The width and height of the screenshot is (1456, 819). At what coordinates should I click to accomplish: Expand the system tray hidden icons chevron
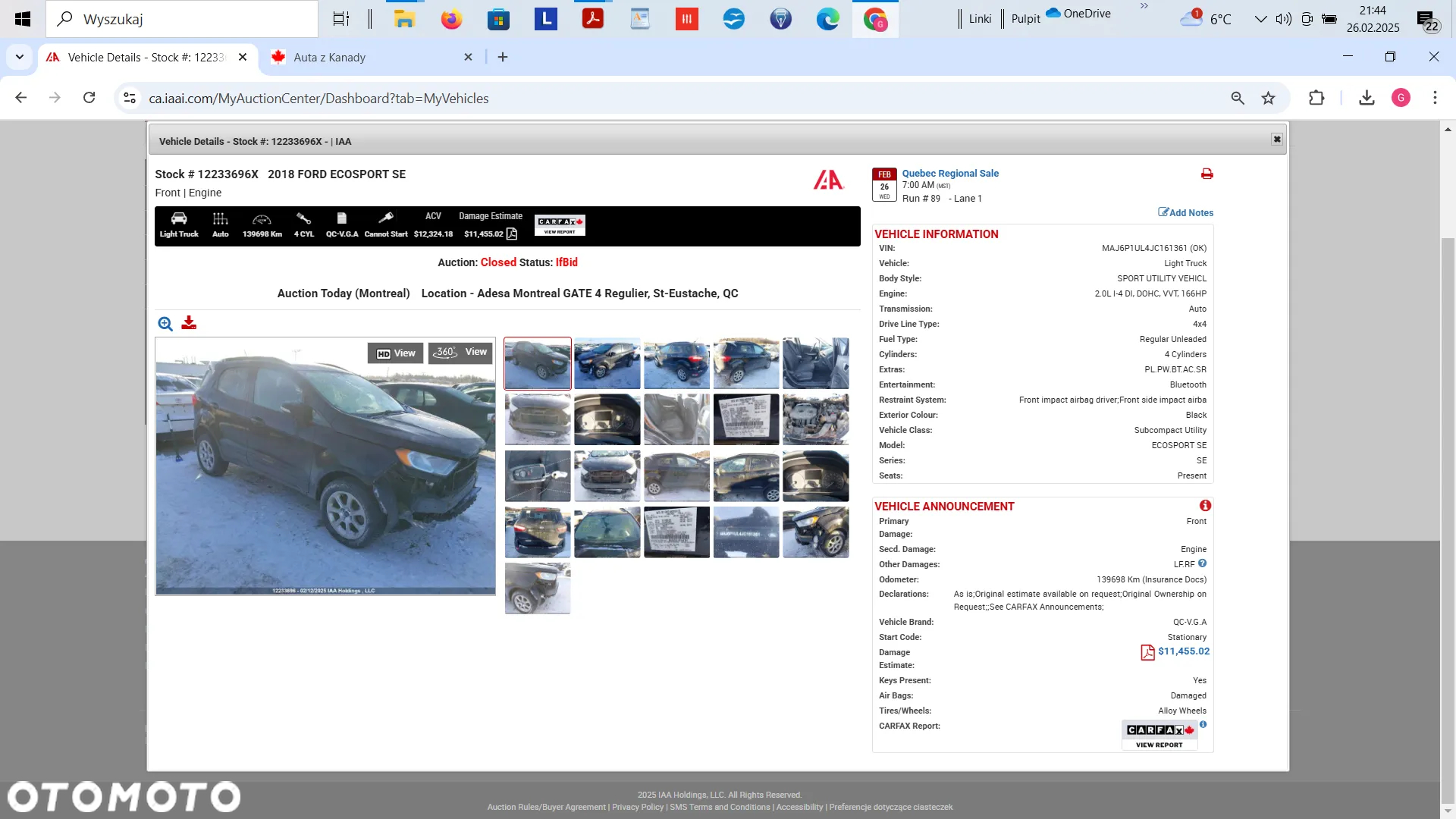click(x=1260, y=19)
